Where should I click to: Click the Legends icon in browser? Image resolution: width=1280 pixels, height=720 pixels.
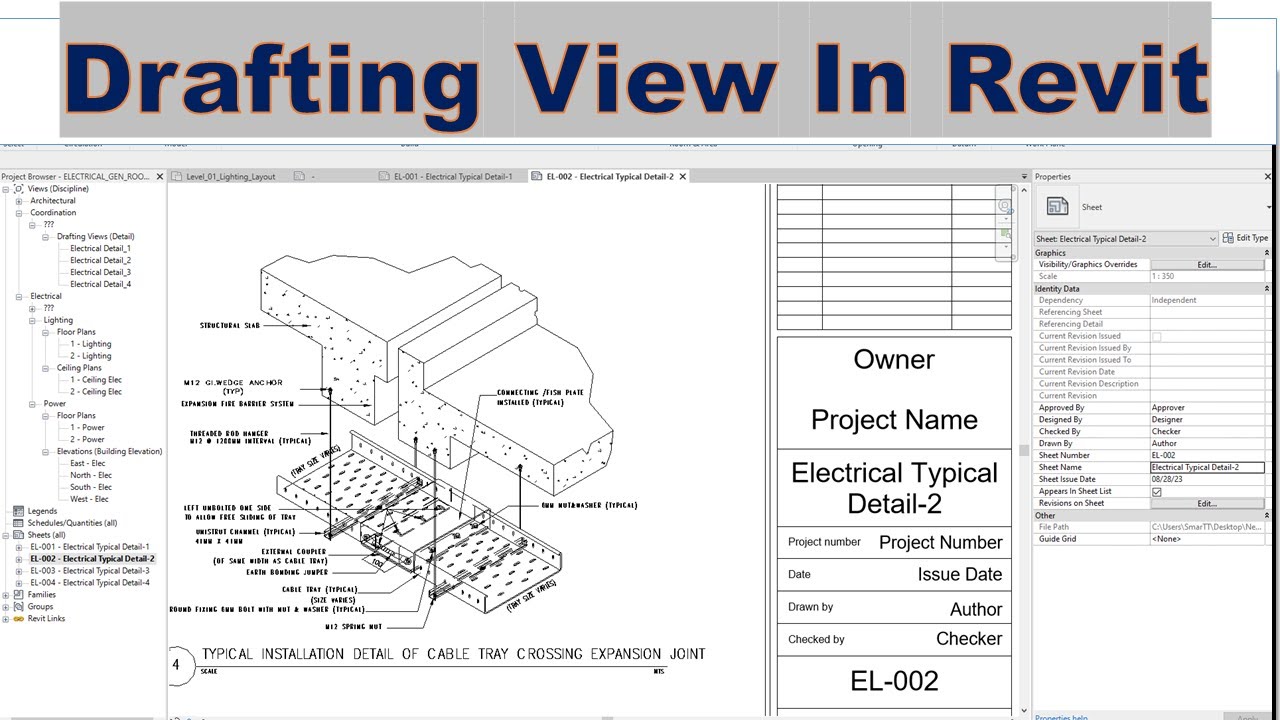coord(19,511)
